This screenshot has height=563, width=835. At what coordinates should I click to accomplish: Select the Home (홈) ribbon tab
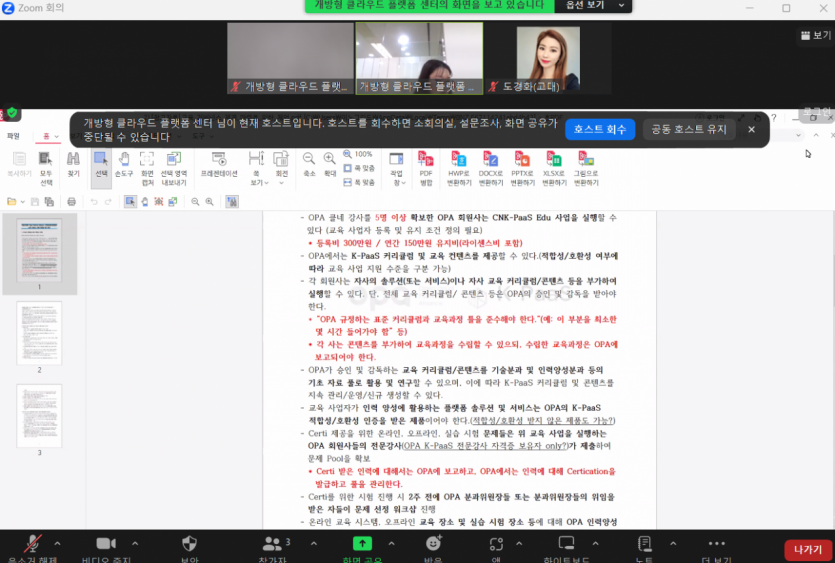click(49, 136)
